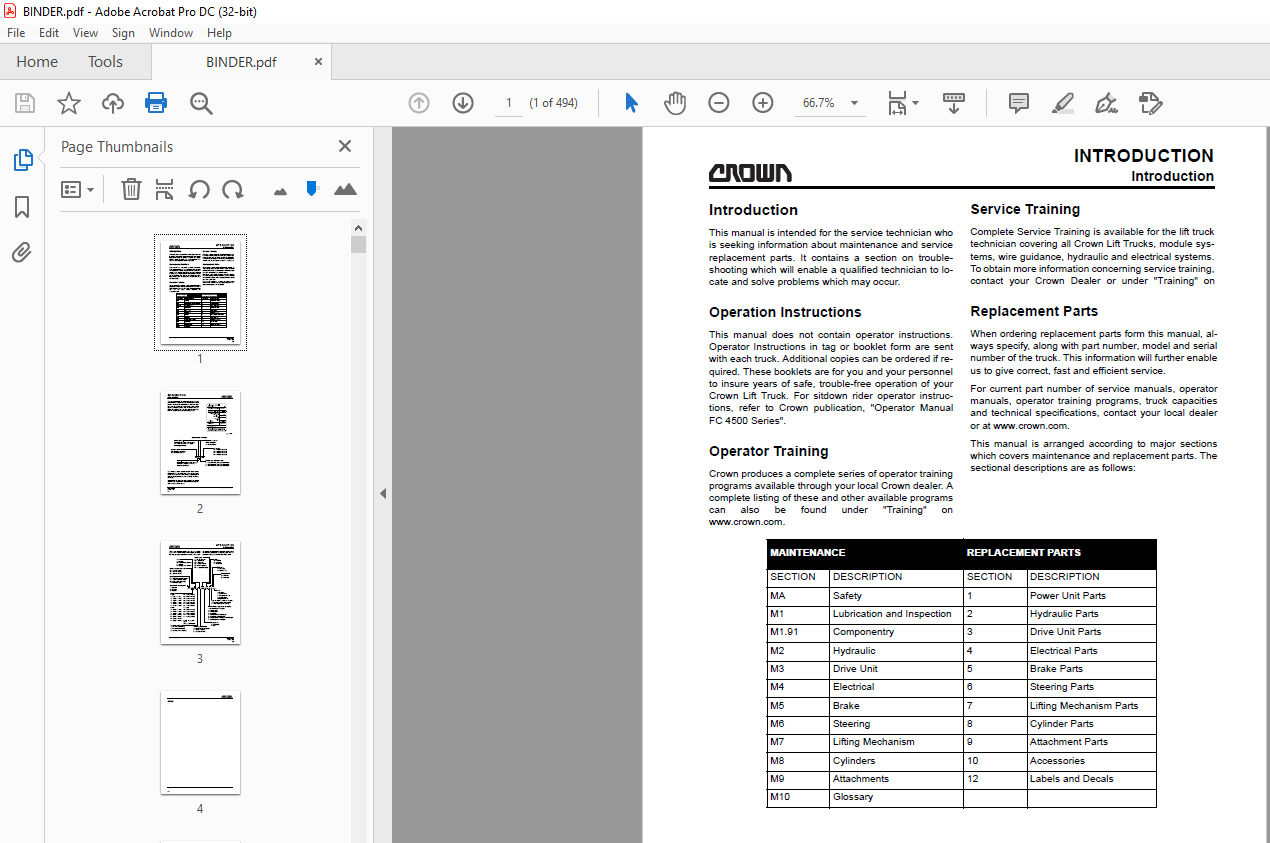Screen dimensions: 1270x843
Task: Open the Window menu
Action: [171, 33]
